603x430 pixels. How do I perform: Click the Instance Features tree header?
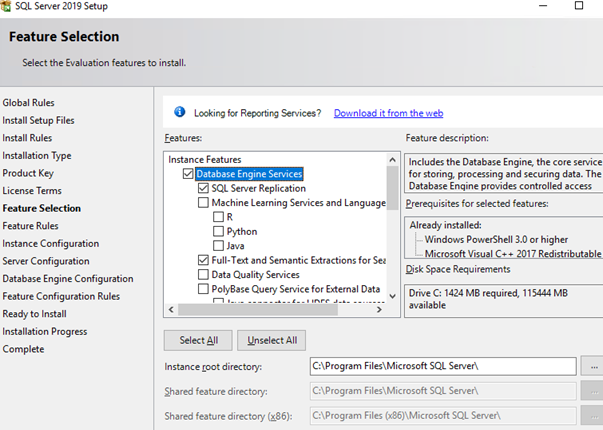205,159
